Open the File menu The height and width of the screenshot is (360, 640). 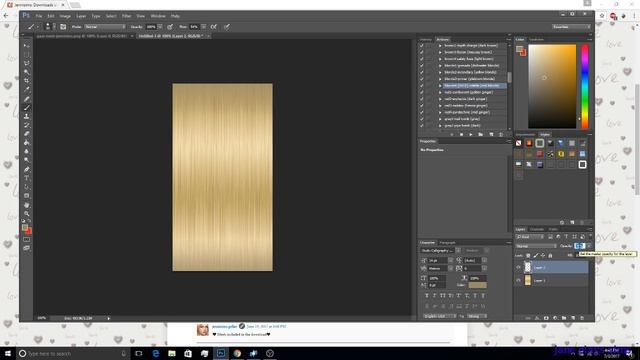coord(39,16)
